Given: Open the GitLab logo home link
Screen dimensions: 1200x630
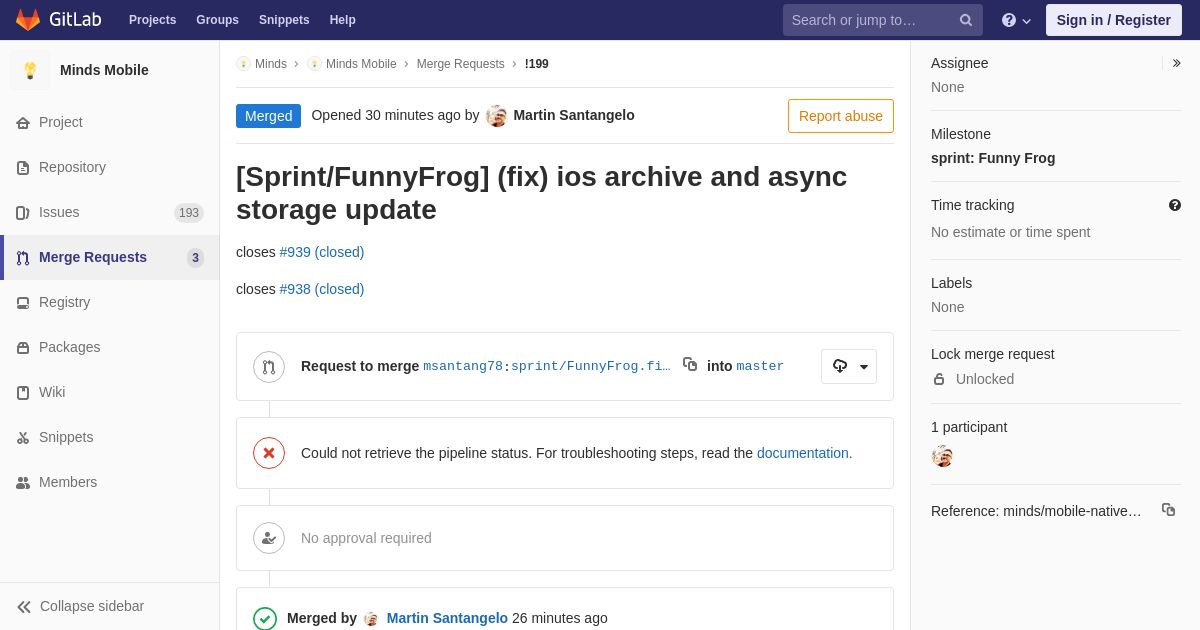Looking at the screenshot, I should 58,20.
